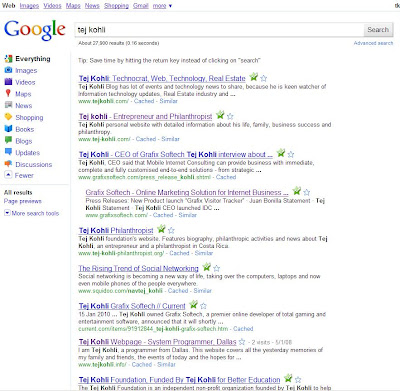Screen dimensions: 400x391
Task: Select All results in sidebar
Action: tap(18, 192)
